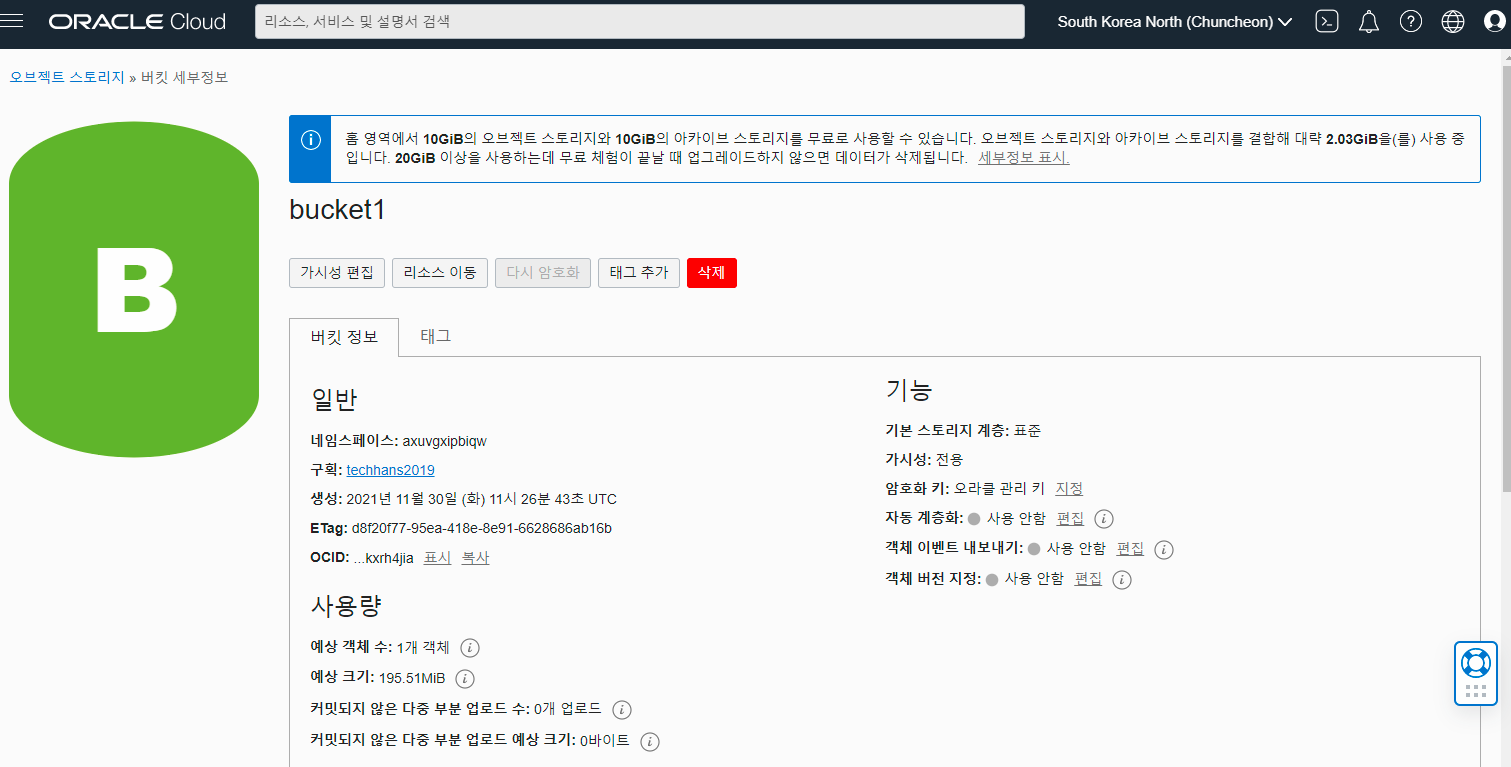Click the green bucket B image
1511x767 pixels.
tap(134, 290)
